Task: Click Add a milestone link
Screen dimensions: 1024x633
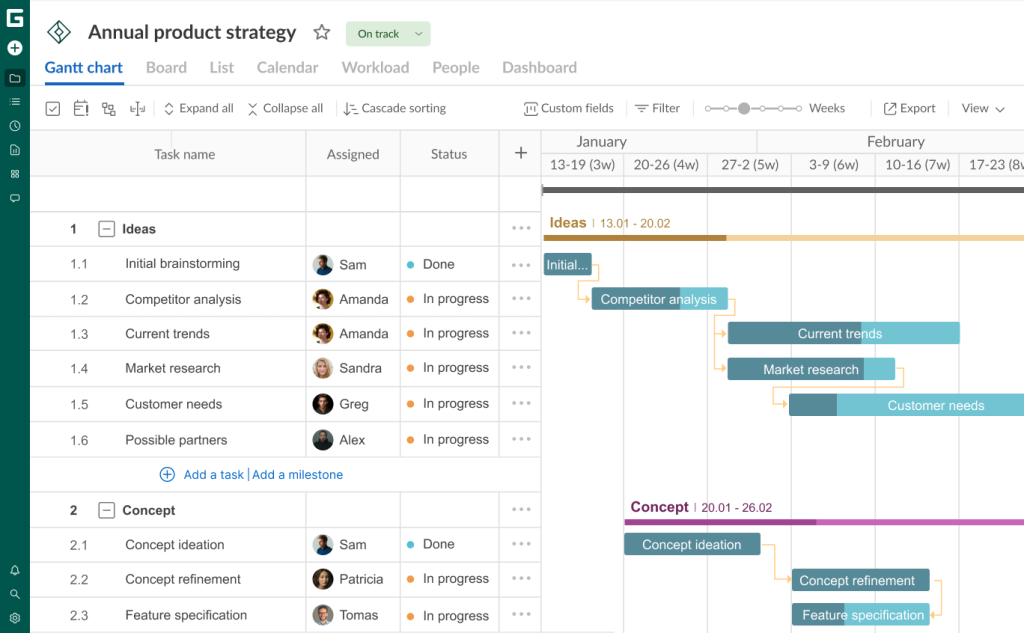Action: pyautogui.click(x=297, y=474)
